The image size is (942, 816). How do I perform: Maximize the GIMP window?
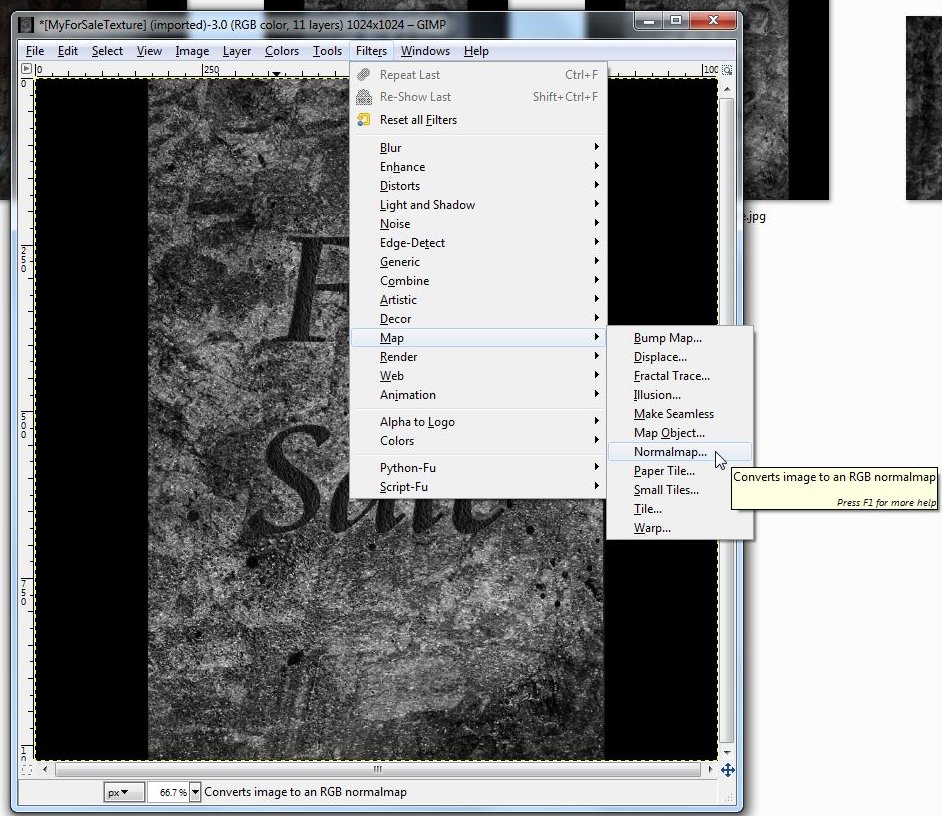[676, 22]
